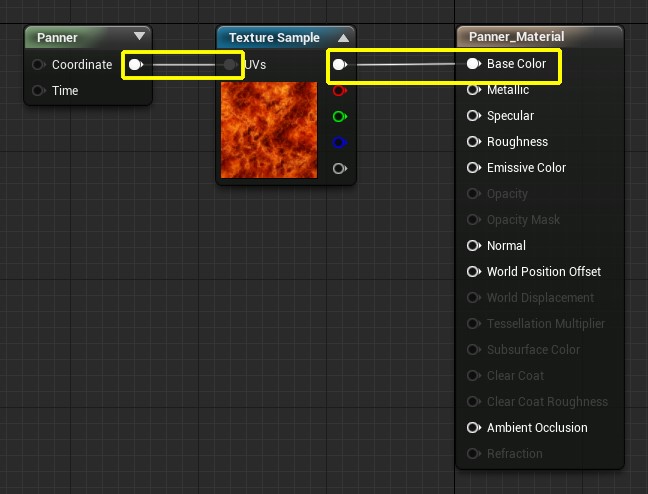This screenshot has width=648, height=494.
Task: Click the "Emissive Color" label
Action: (526, 168)
